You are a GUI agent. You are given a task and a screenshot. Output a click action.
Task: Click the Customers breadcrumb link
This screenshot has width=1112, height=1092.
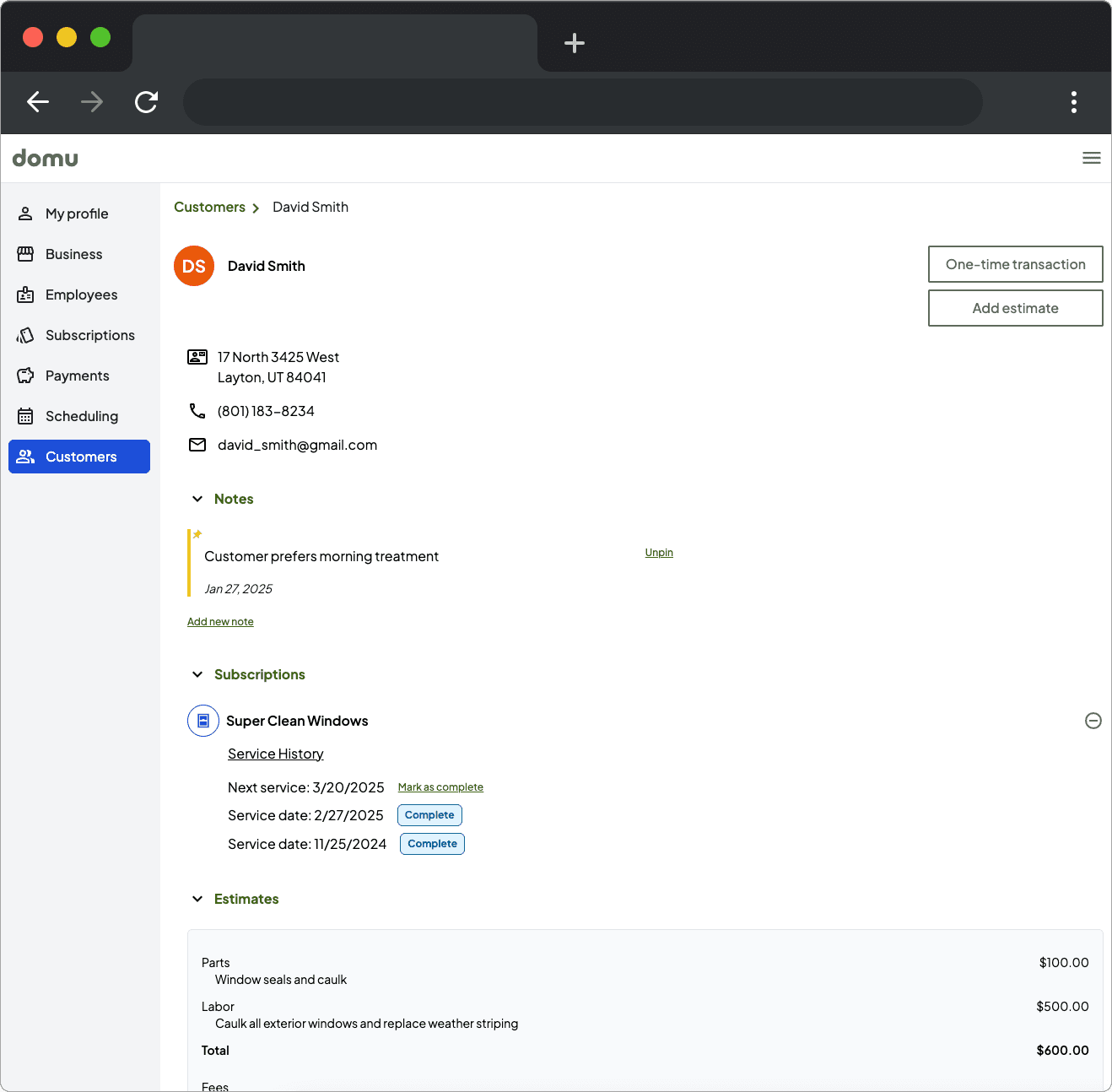coord(209,207)
